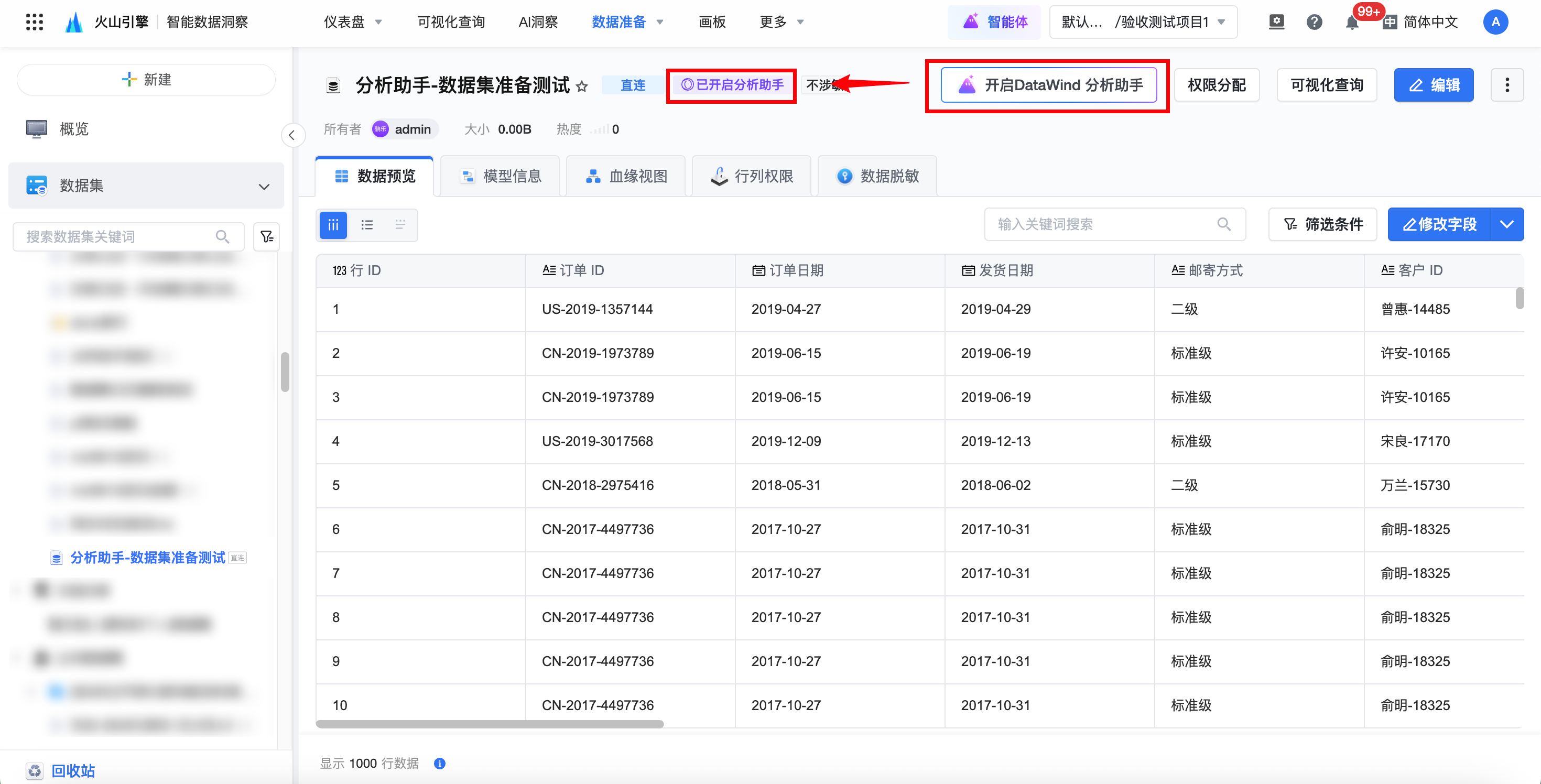1541x784 pixels.
Task: Open AI洞察 in top navigation
Action: point(538,22)
